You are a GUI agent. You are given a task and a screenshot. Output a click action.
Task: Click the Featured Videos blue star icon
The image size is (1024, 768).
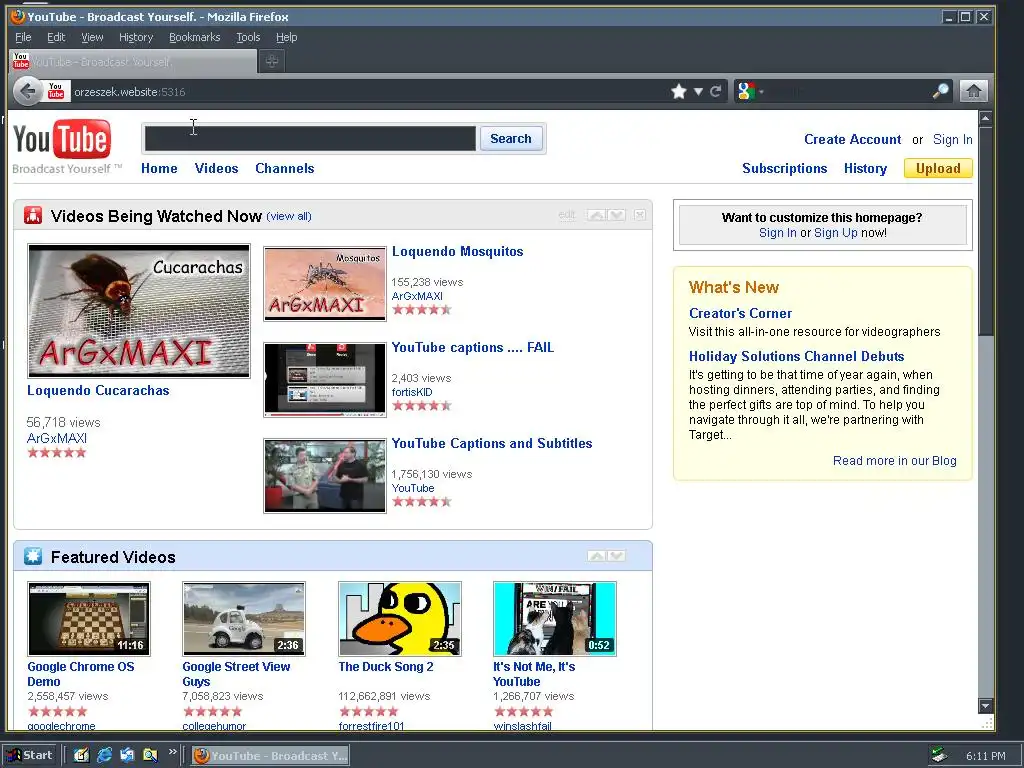point(33,556)
